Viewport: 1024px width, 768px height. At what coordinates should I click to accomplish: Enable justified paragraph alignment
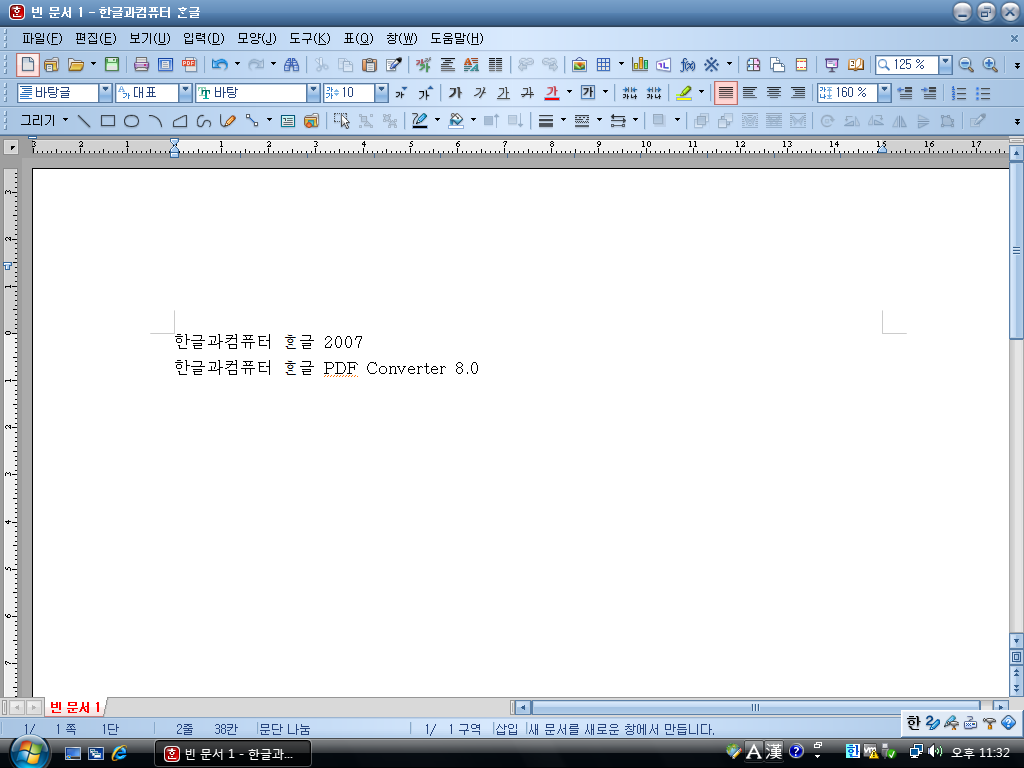click(x=726, y=93)
